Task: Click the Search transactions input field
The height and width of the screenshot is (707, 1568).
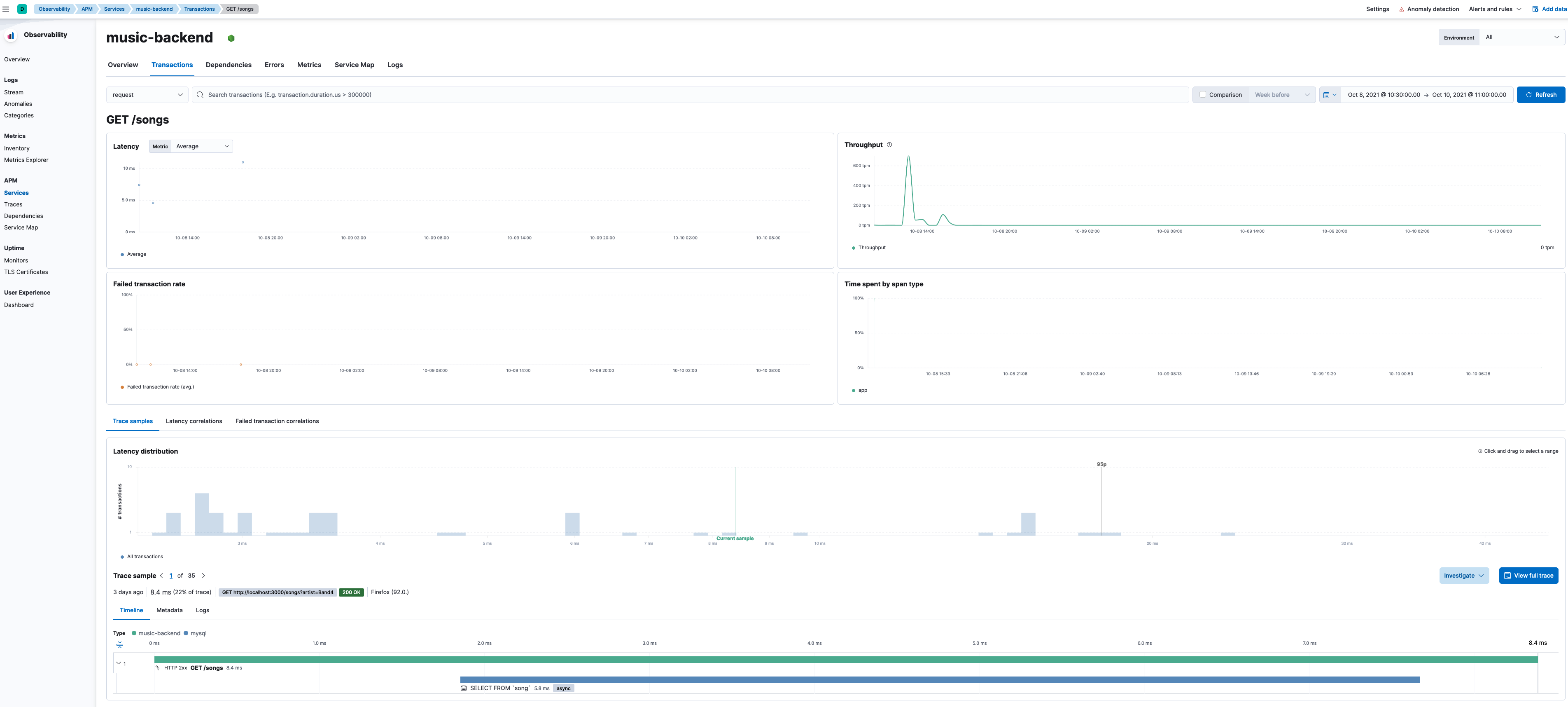Action: (x=690, y=95)
